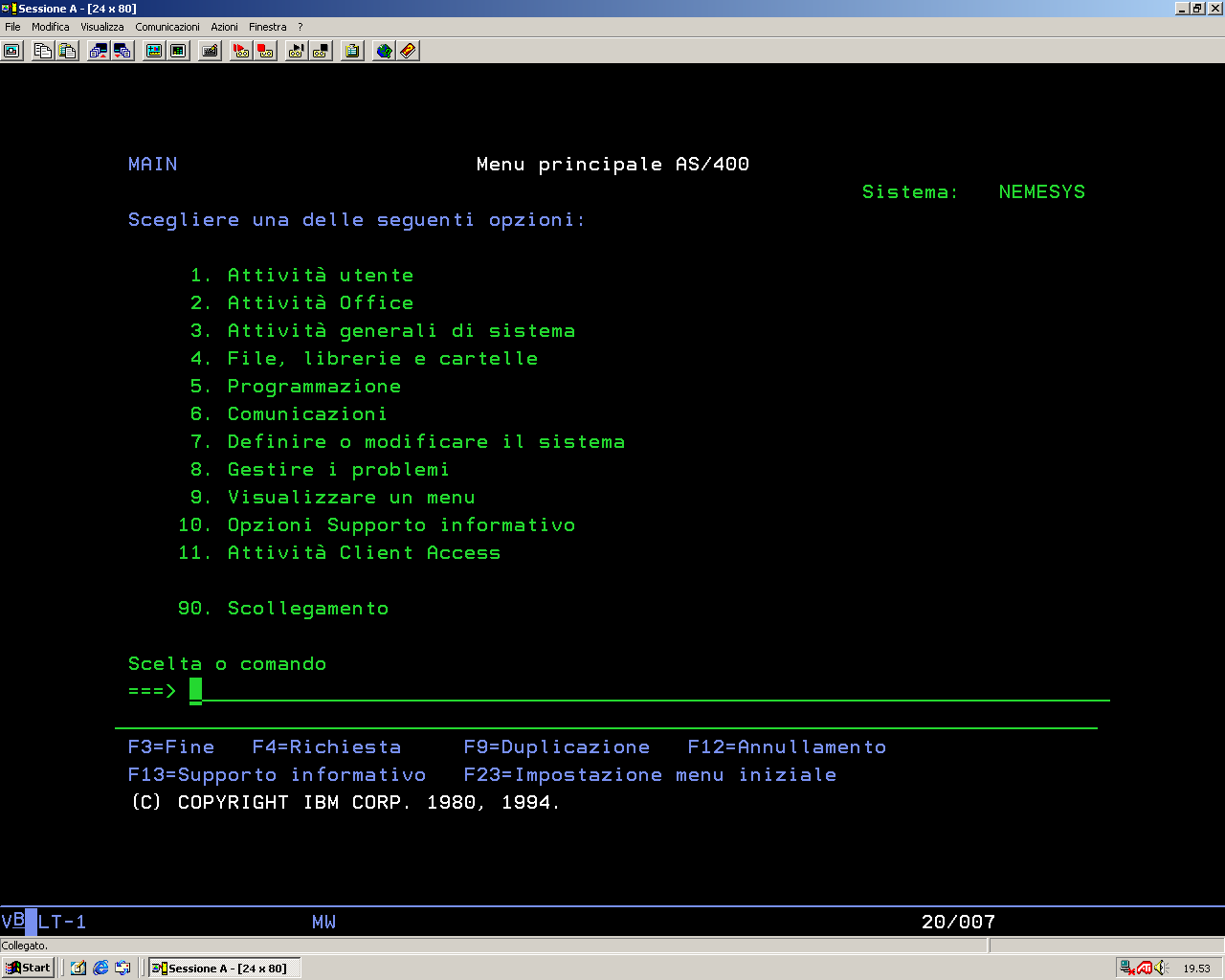Click the notepad quick launch icon
The image size is (1225, 980).
[78, 968]
